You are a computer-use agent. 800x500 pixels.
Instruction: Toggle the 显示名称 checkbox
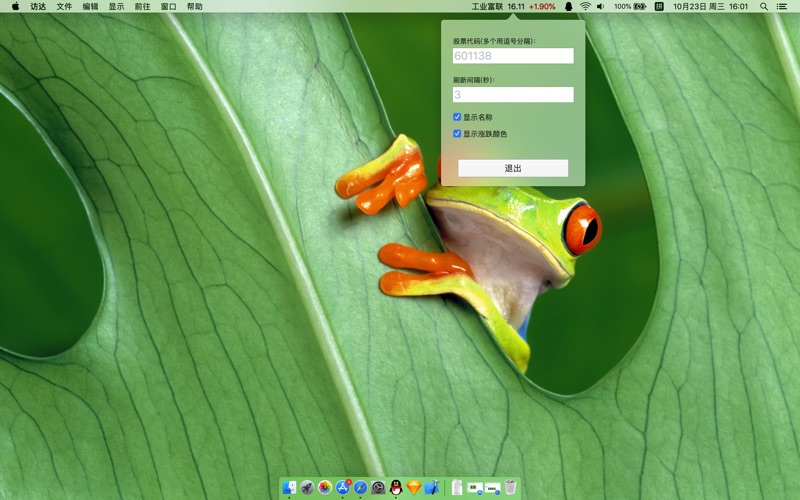[457, 117]
